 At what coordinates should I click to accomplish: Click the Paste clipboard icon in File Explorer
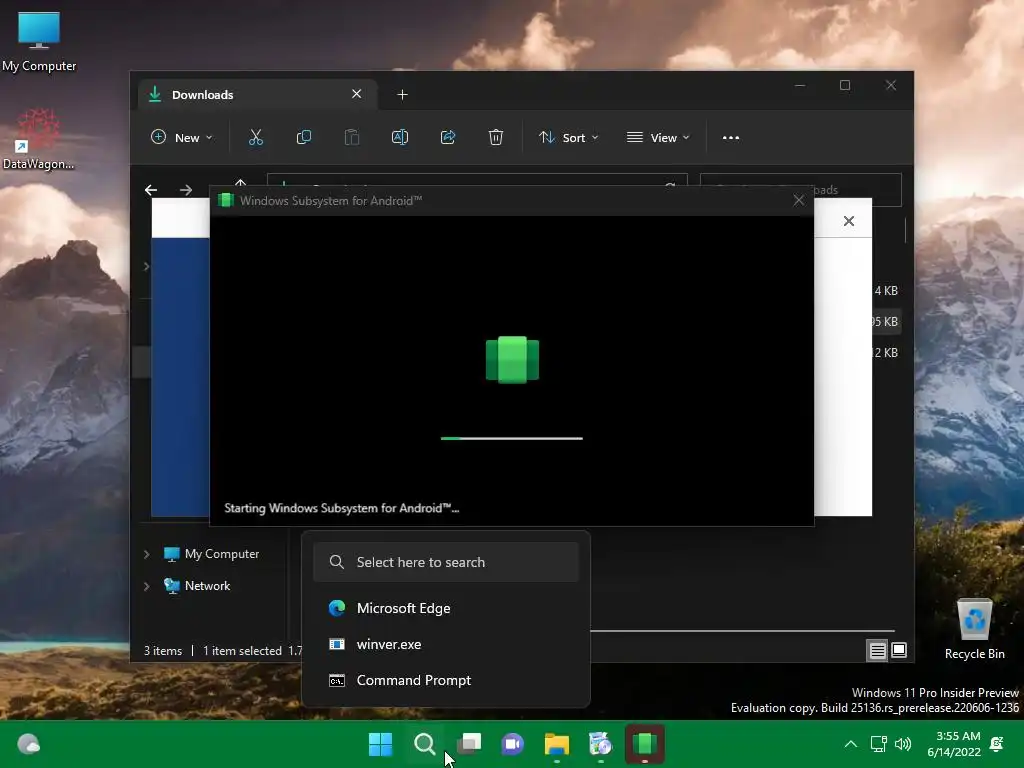click(352, 137)
